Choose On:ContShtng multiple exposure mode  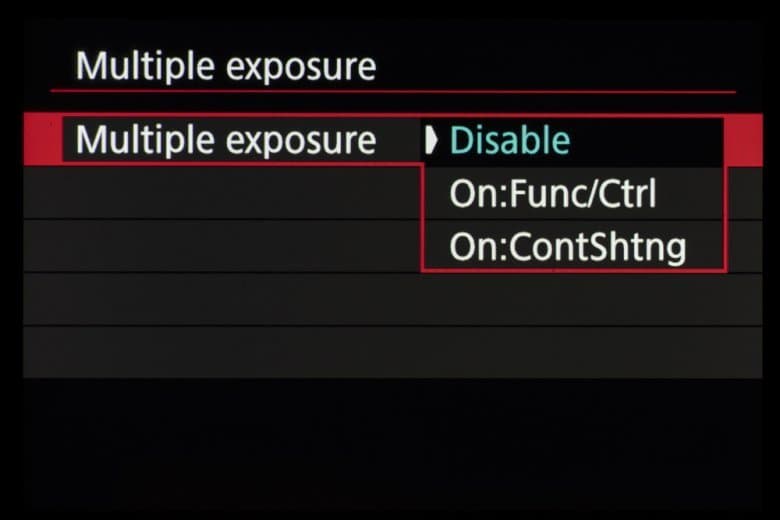tap(568, 247)
